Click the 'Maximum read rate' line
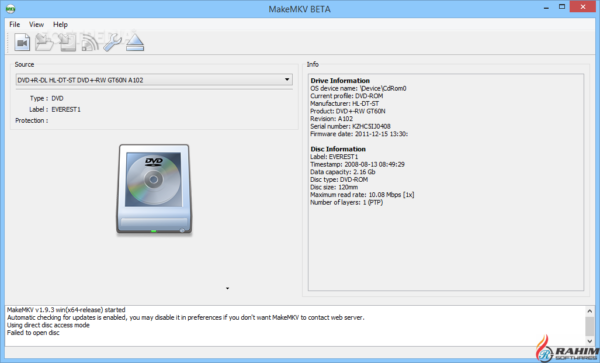This screenshot has height=363, width=600. tap(362, 195)
